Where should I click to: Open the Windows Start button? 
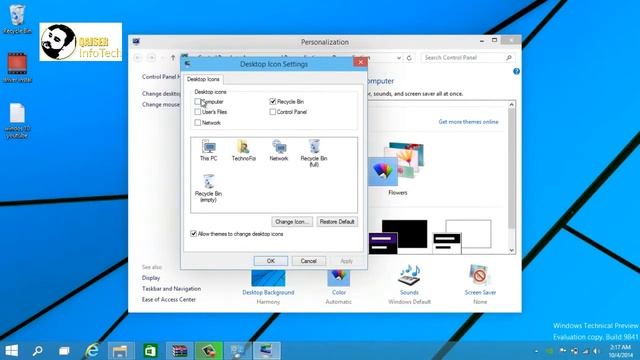11,350
